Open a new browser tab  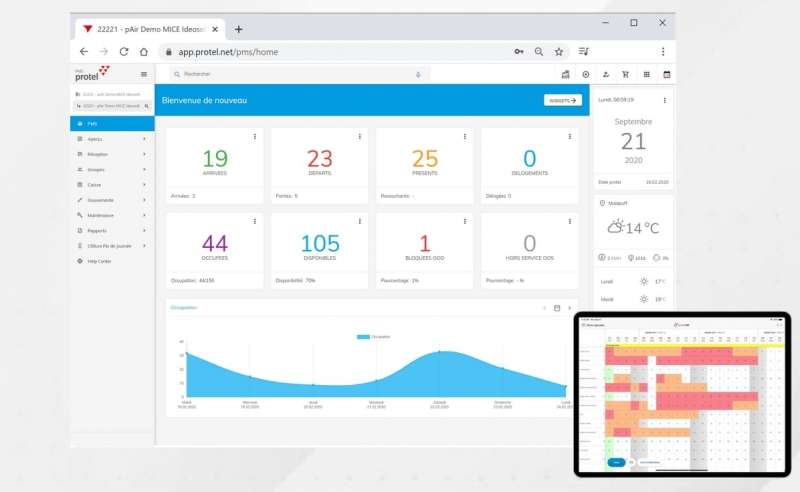coord(238,29)
